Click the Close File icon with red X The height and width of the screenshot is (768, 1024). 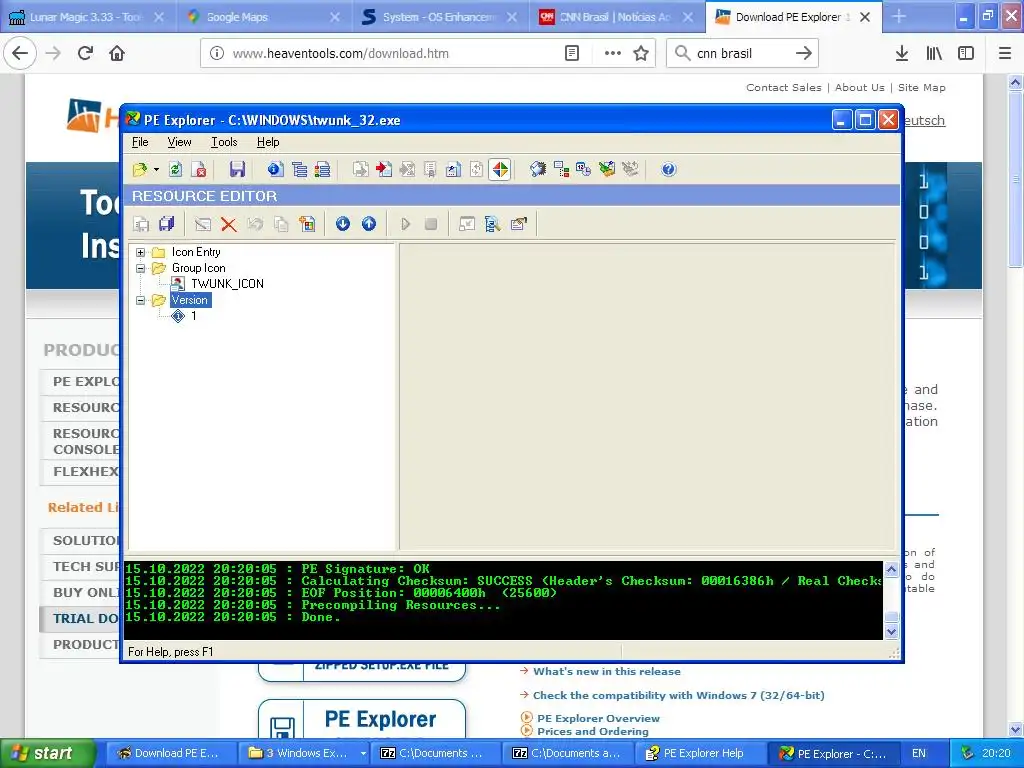[199, 170]
